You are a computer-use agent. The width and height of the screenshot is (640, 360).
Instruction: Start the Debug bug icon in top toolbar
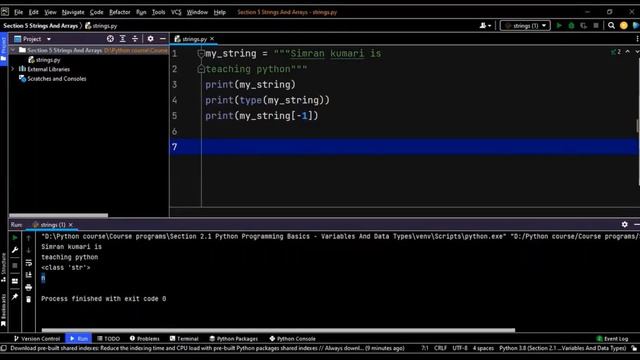click(x=571, y=25)
